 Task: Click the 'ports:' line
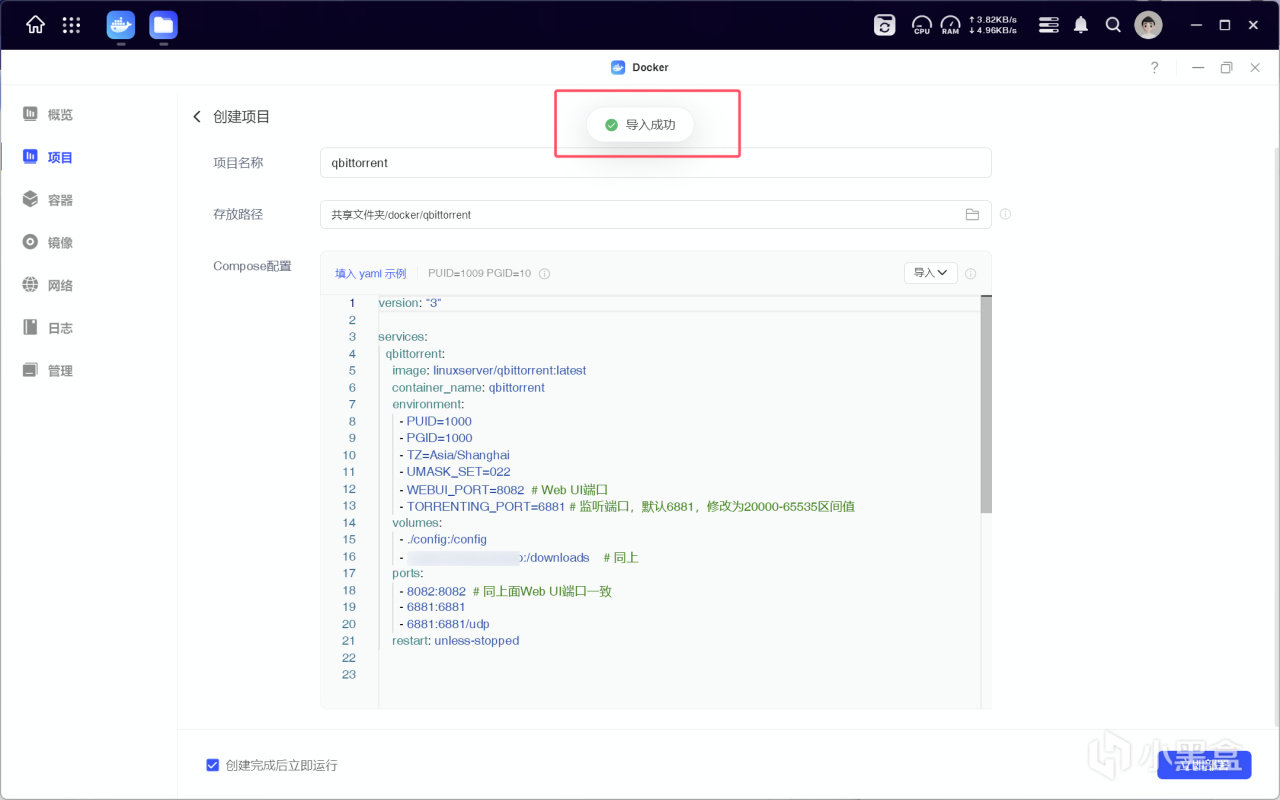[x=407, y=574]
